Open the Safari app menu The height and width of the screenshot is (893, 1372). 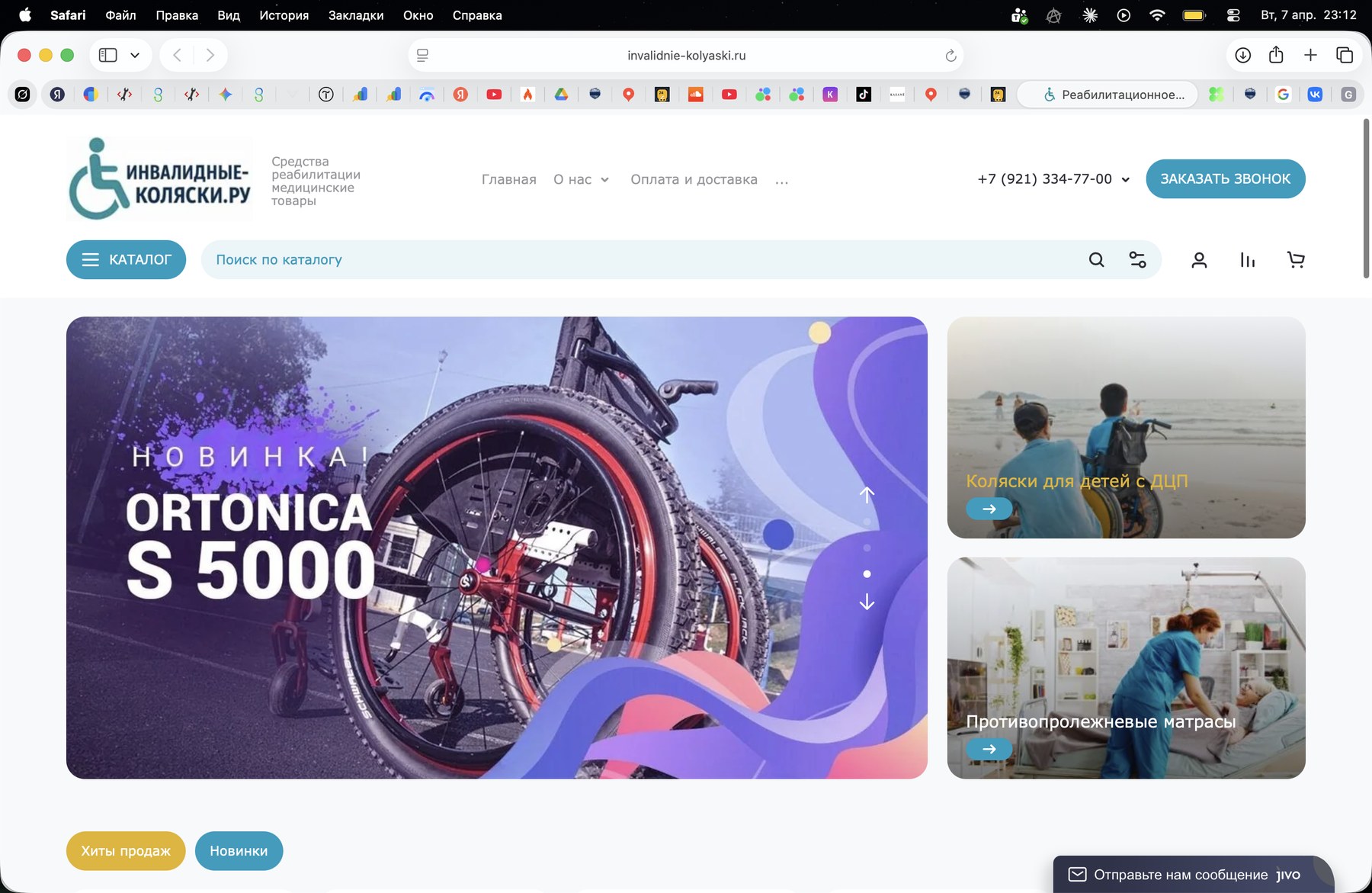click(68, 15)
